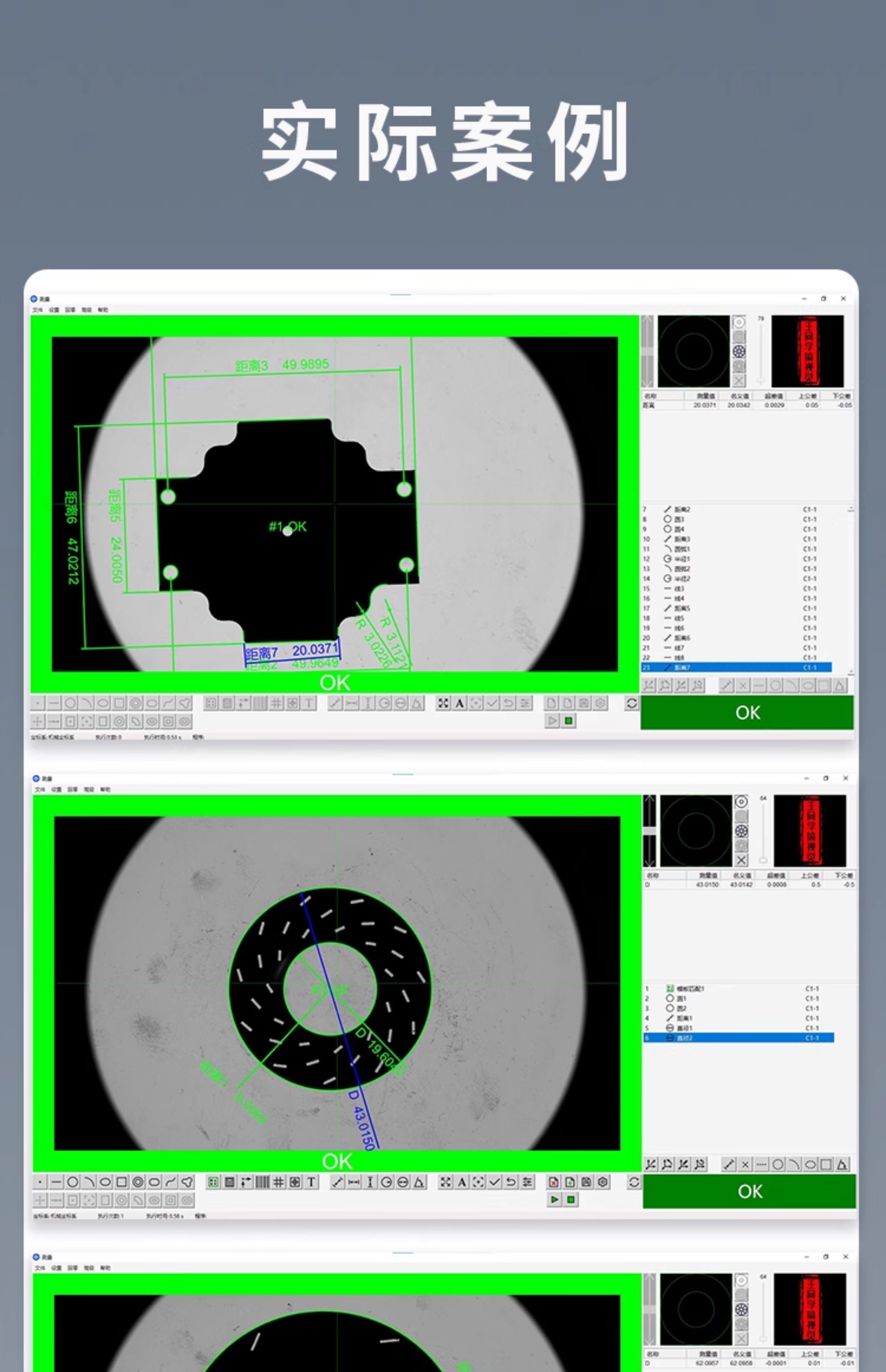Click the grid '#' icon in the top window toolbar
This screenshot has height=1372, width=886.
276,703
